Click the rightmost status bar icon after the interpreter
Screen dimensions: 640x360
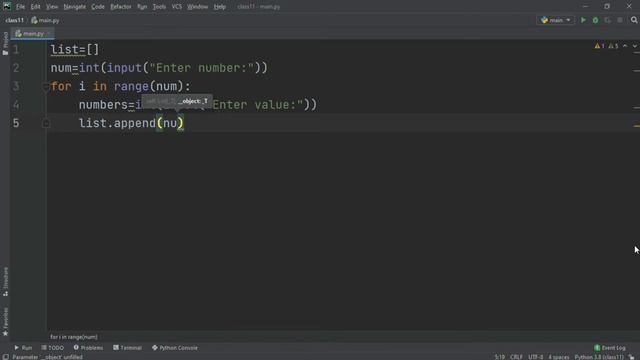(x=632, y=357)
